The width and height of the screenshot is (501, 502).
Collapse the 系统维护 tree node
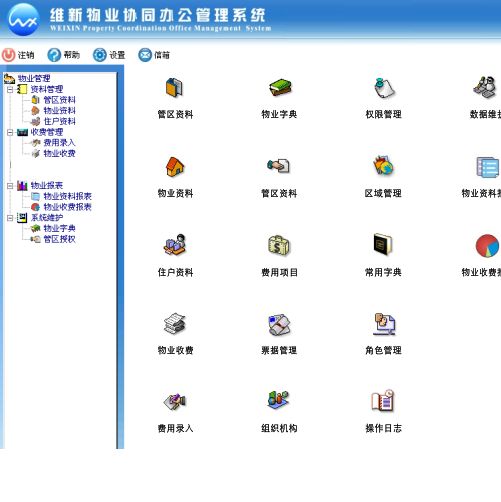(x=10, y=218)
